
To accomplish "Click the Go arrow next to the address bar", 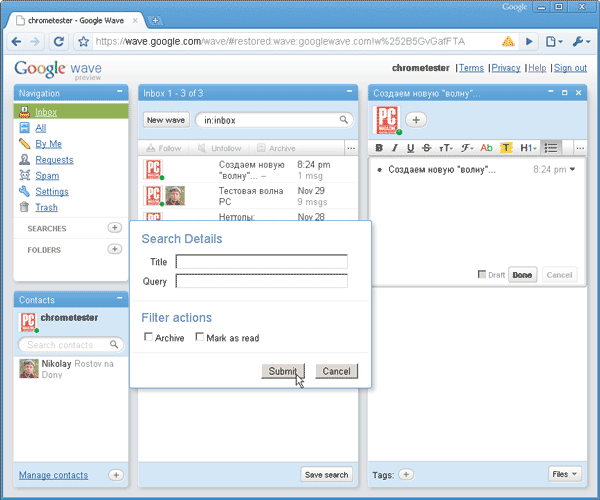I will [529, 41].
